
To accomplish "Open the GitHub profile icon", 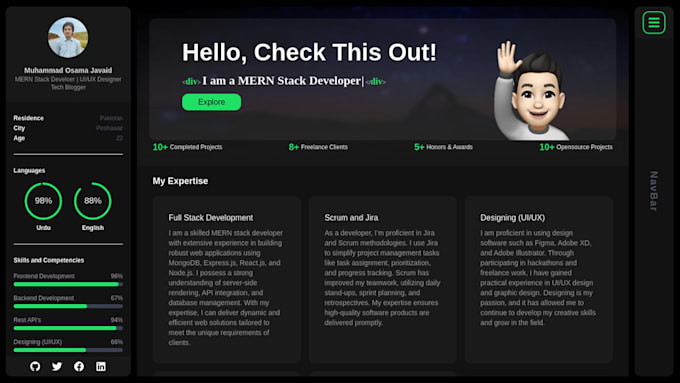I will tap(35, 367).
